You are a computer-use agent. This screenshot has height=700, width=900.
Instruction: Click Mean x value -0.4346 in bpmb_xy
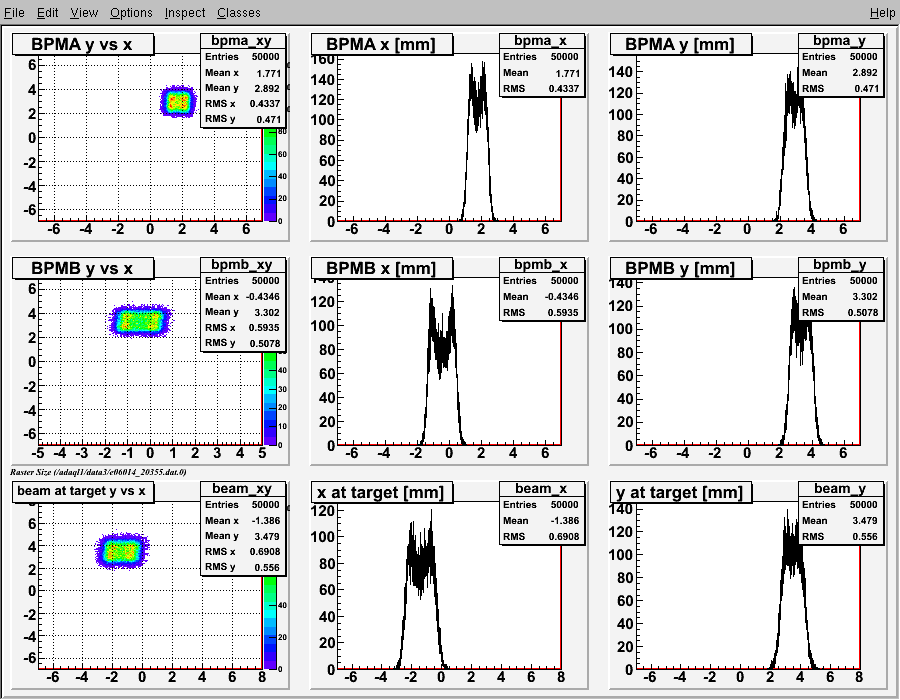click(262, 297)
